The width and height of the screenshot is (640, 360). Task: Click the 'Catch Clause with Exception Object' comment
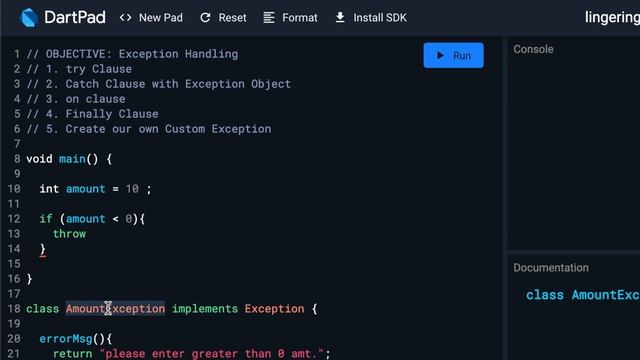(178, 84)
